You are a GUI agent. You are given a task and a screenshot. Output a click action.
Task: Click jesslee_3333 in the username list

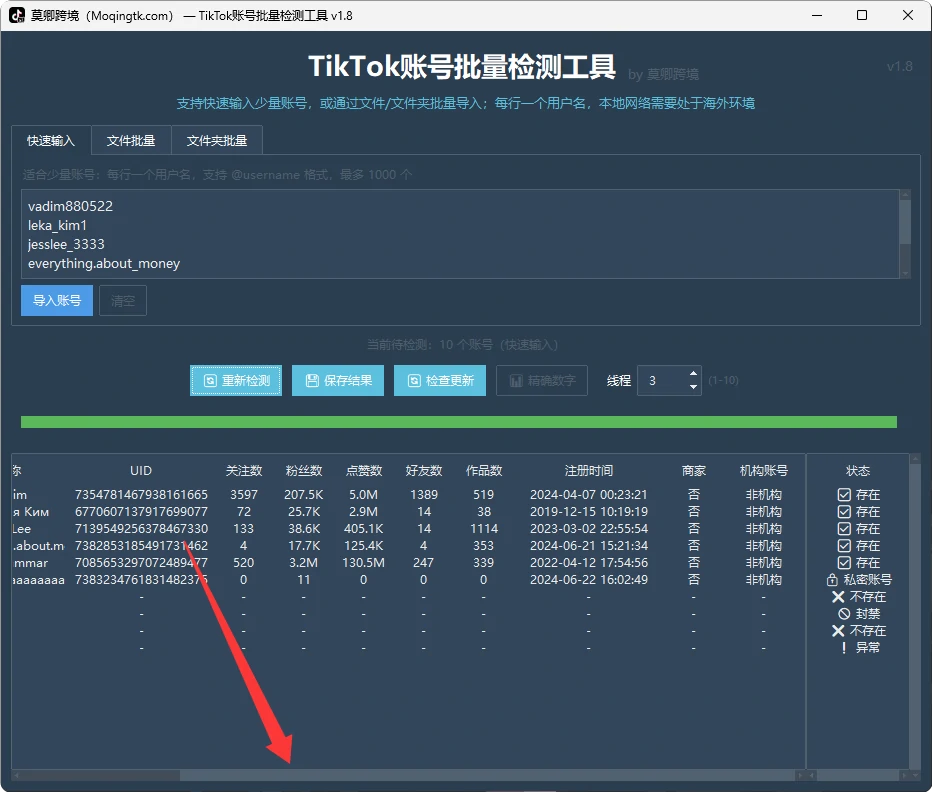pos(66,244)
